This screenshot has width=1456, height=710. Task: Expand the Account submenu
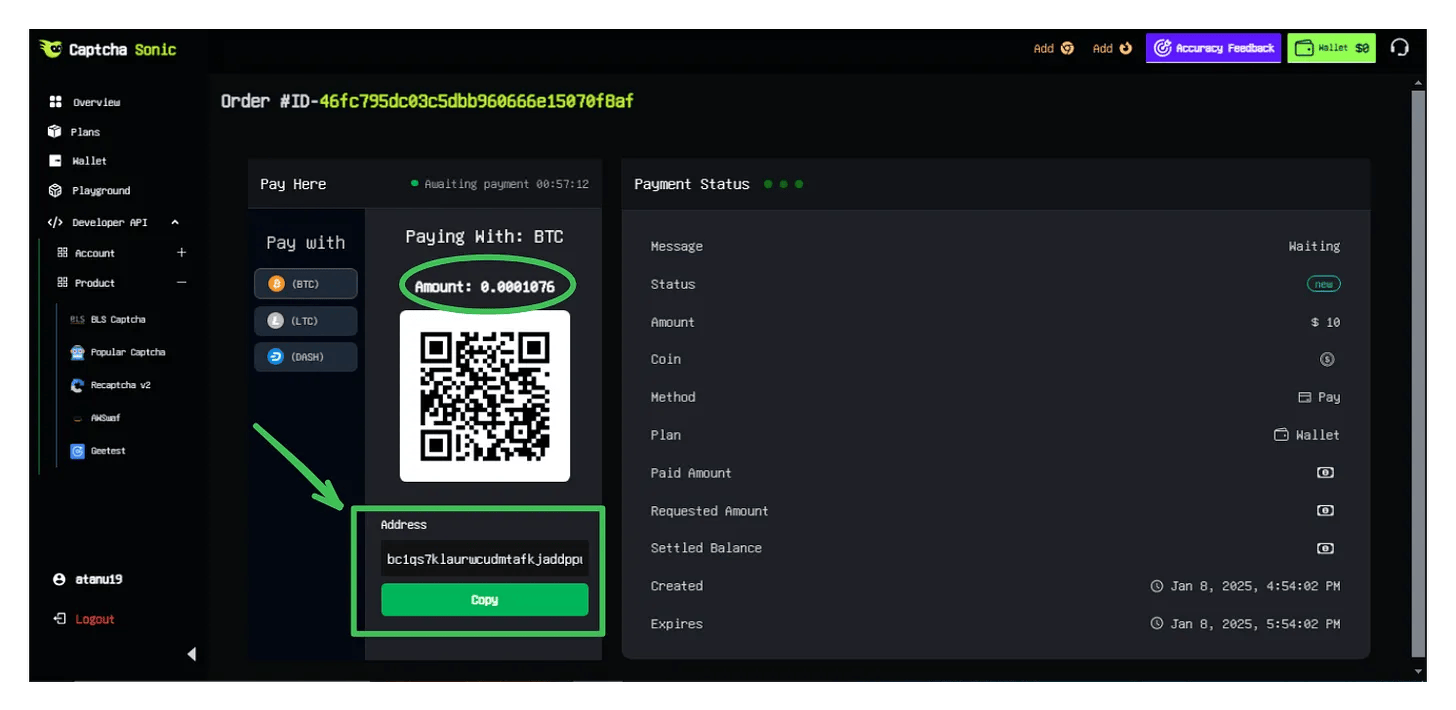181,253
